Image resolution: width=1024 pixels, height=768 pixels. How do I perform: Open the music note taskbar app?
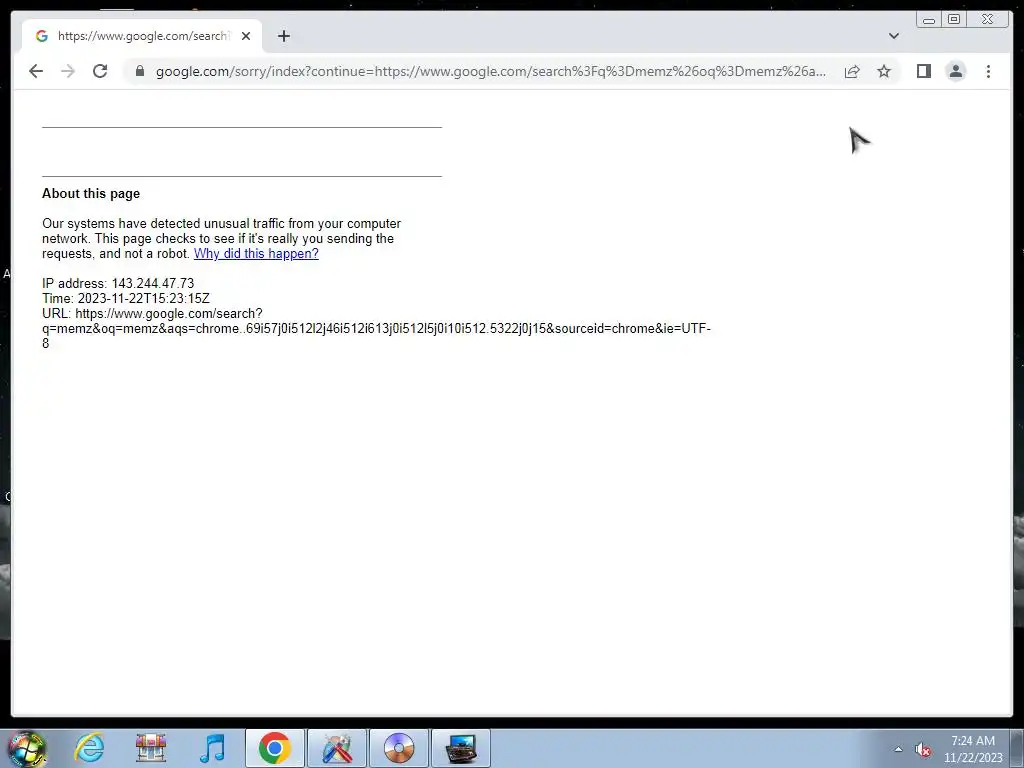[212, 748]
